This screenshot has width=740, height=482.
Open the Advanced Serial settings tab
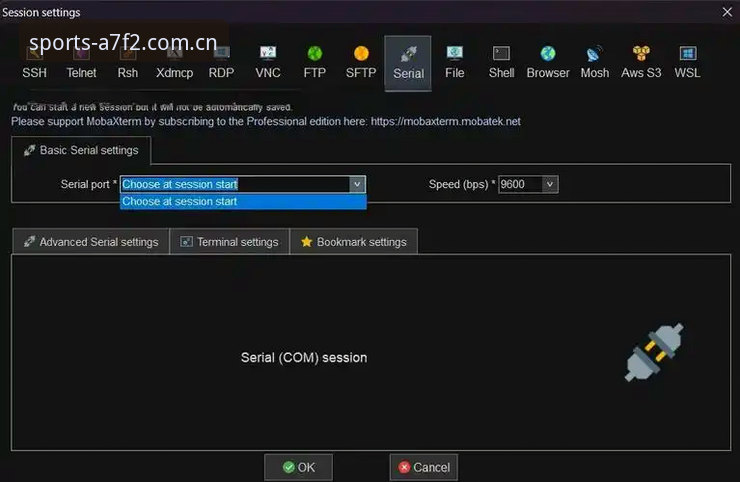tap(91, 242)
